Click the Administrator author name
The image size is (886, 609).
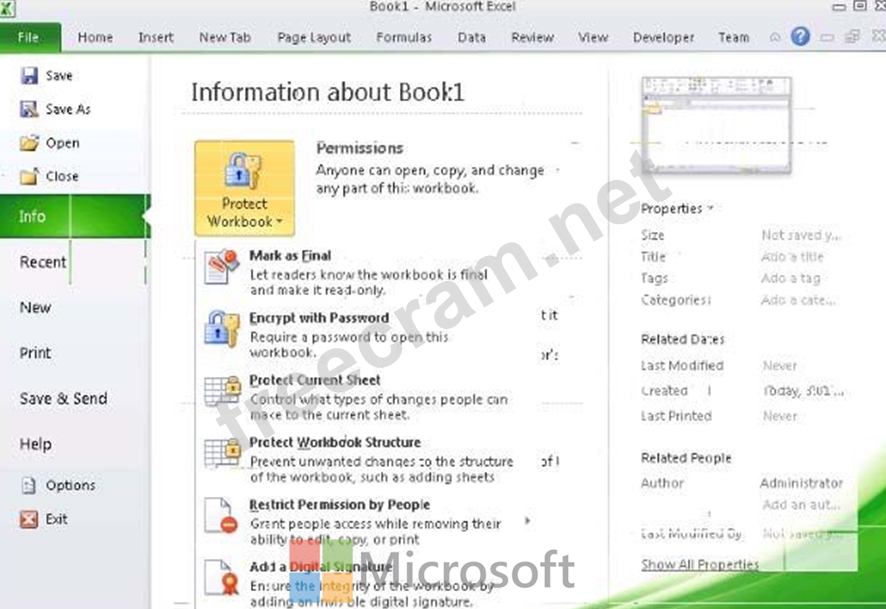click(x=801, y=483)
